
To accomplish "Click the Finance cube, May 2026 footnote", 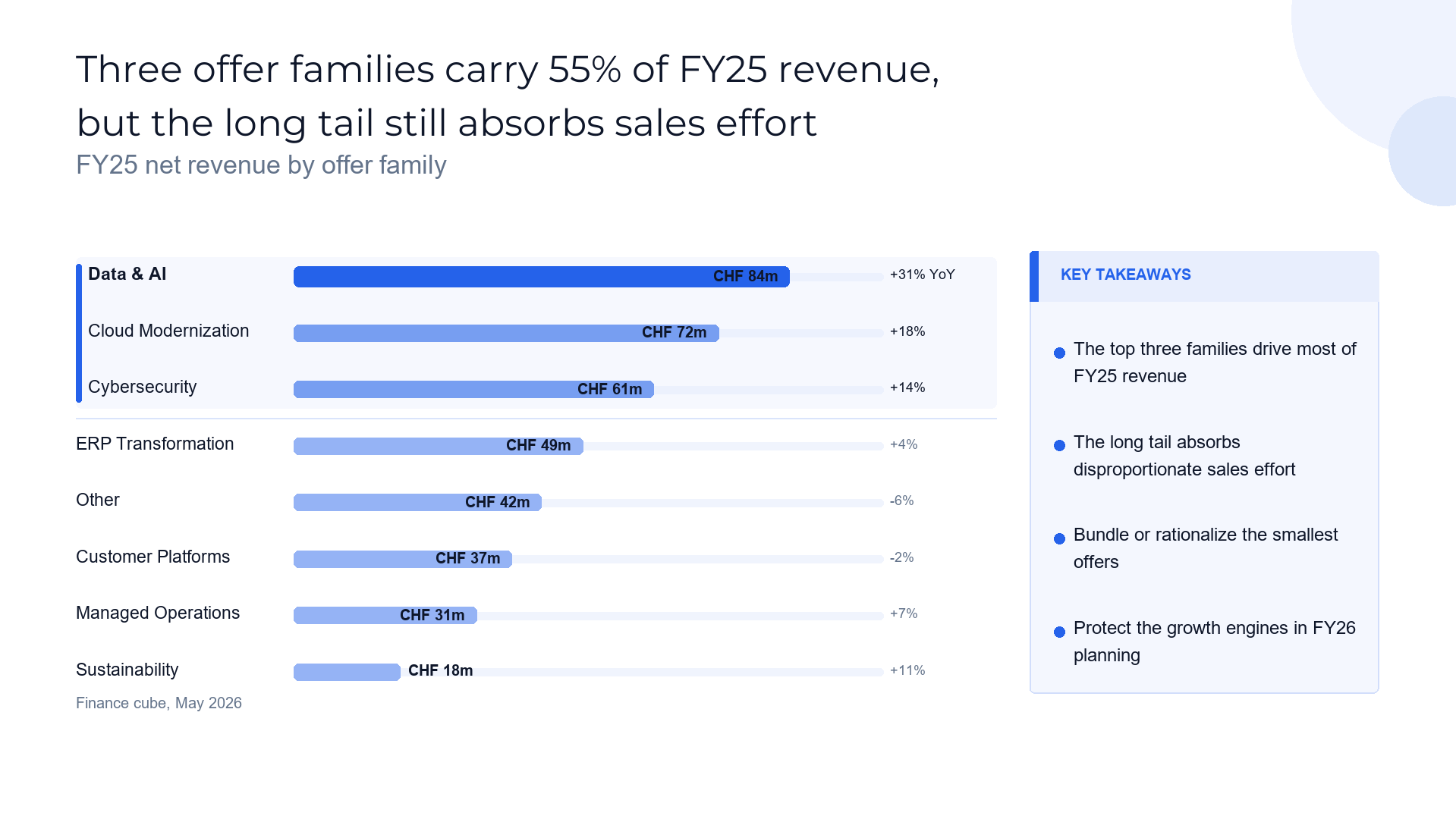I will pos(159,703).
